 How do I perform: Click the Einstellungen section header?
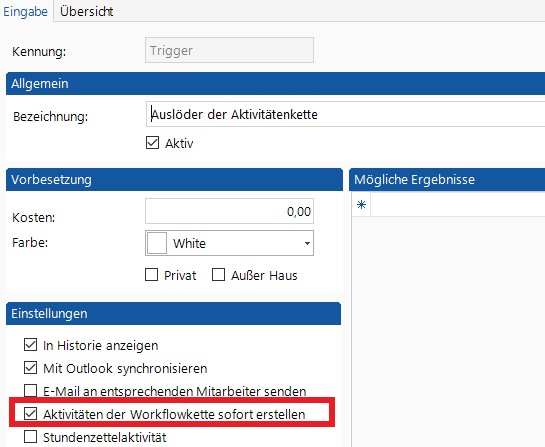click(x=173, y=314)
